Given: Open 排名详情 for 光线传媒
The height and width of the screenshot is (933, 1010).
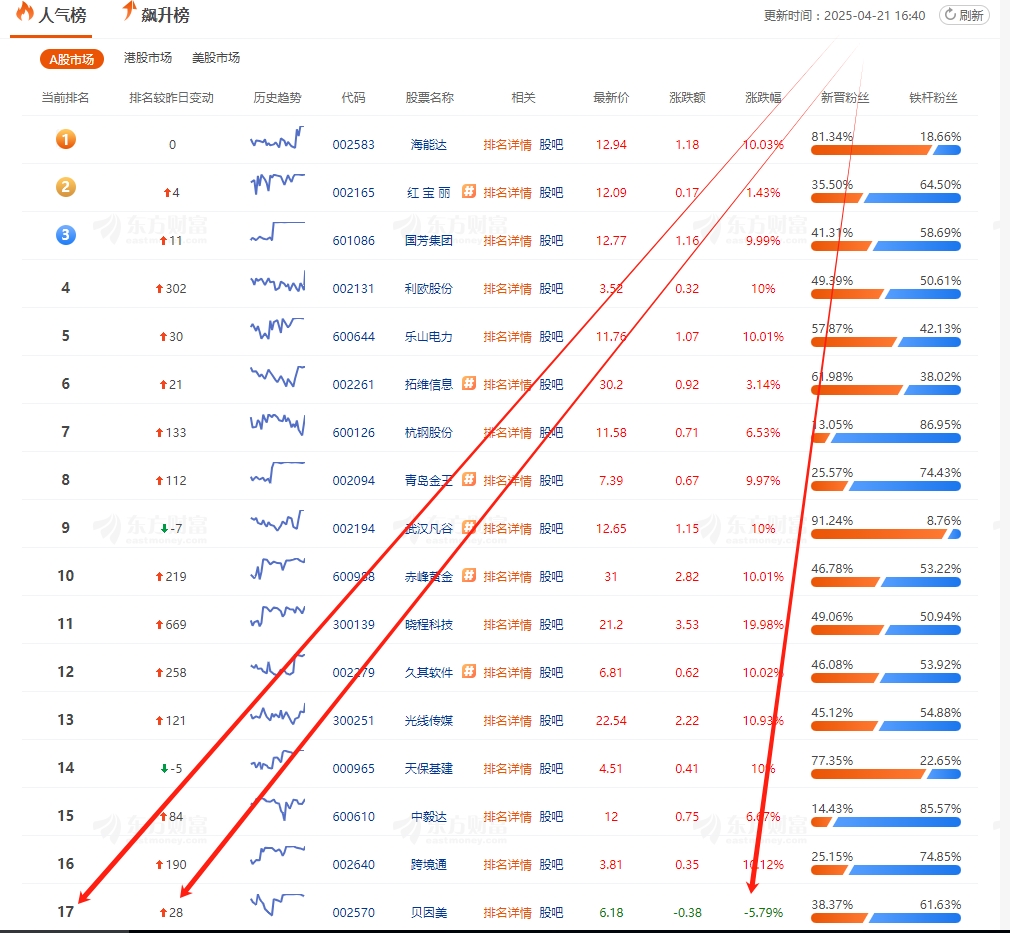Looking at the screenshot, I should click(508, 721).
